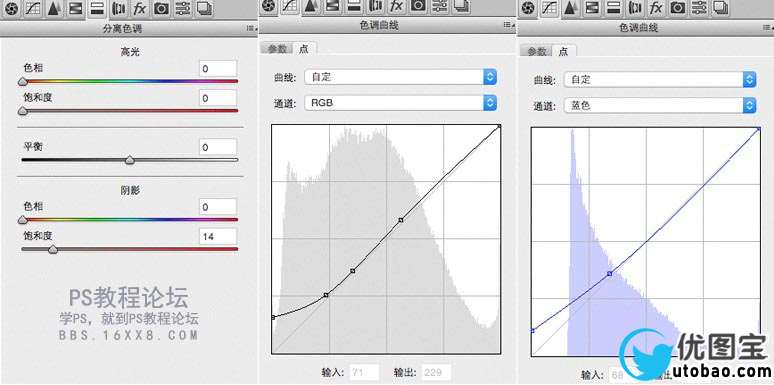
Task: Expand 曲线 自定 dropdown in RGB curve panel
Action: pyautogui.click(x=401, y=77)
